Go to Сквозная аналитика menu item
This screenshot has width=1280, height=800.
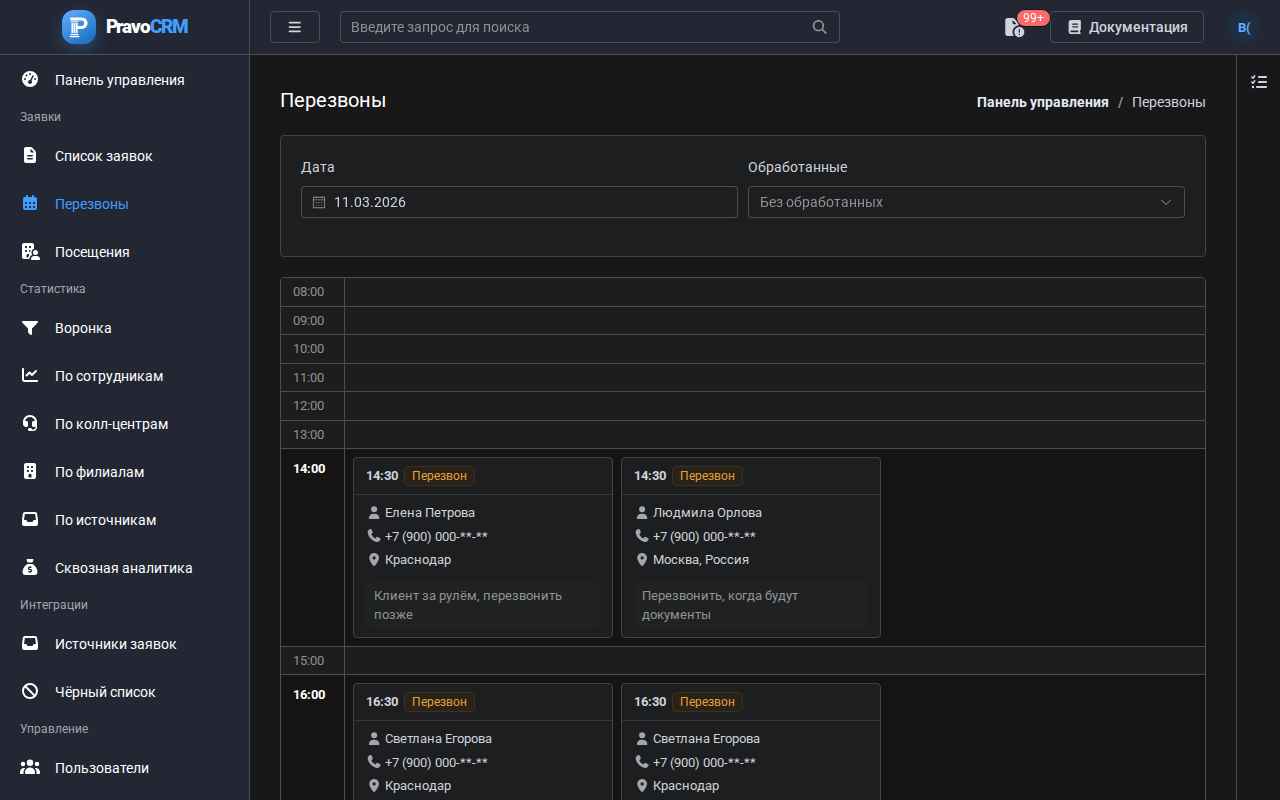click(124, 568)
